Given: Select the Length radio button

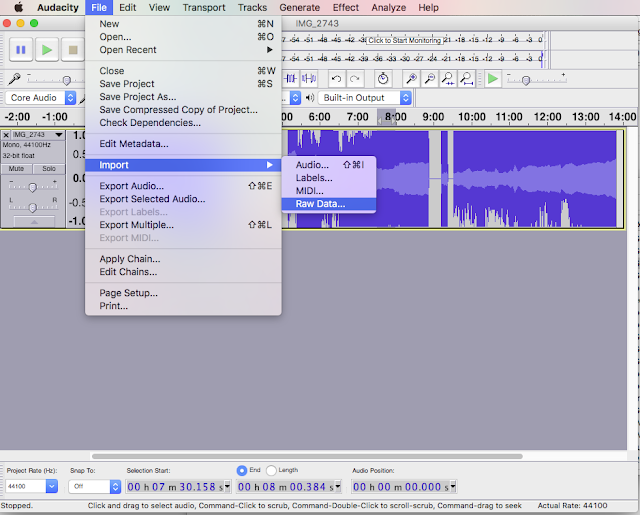Looking at the screenshot, I should (271, 471).
